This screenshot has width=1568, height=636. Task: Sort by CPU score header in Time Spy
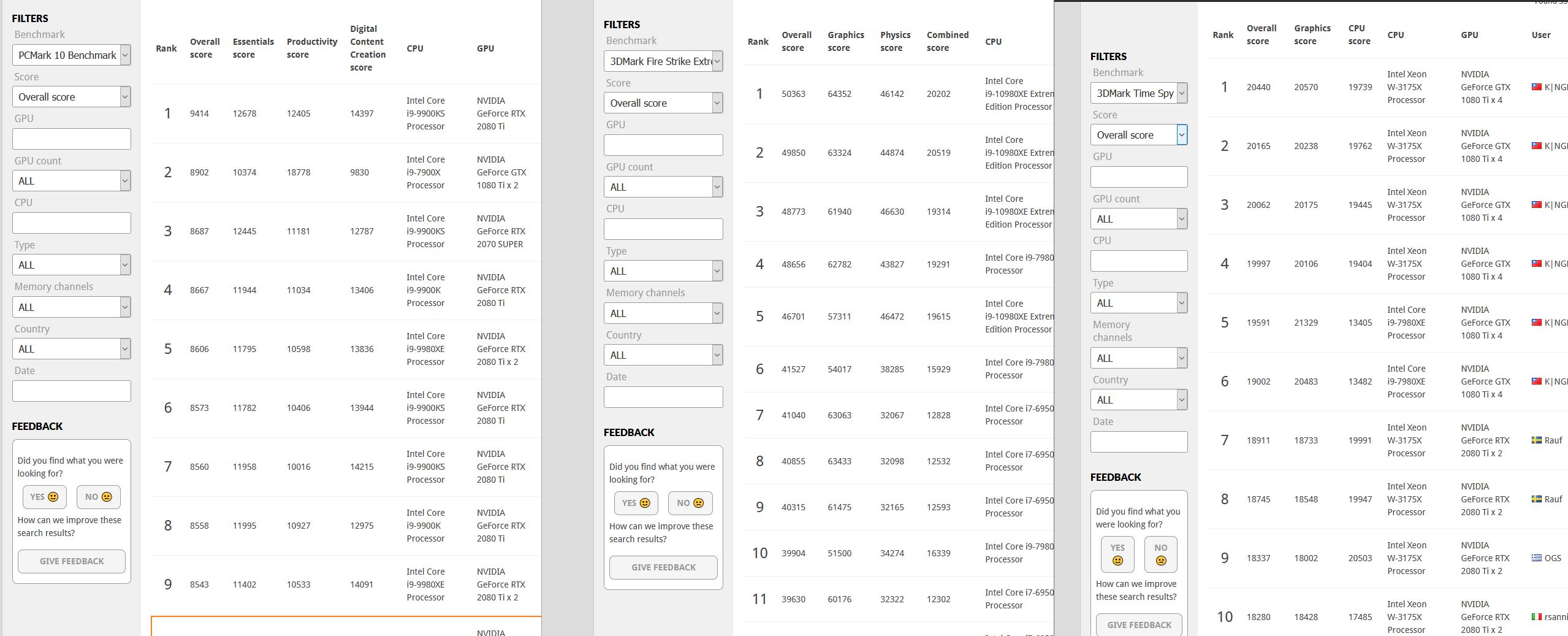pos(1359,35)
